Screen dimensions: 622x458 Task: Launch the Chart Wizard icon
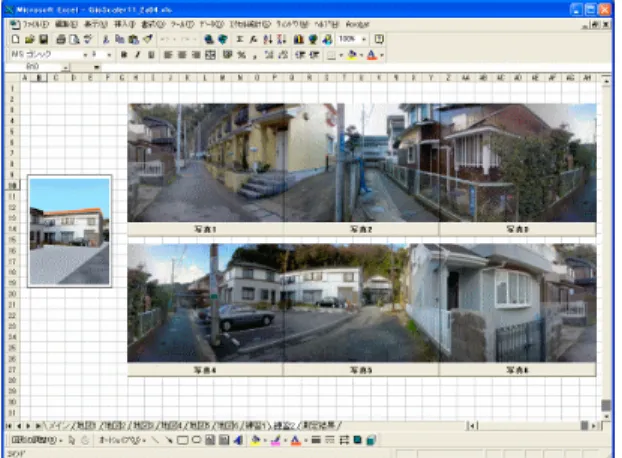tap(299, 39)
